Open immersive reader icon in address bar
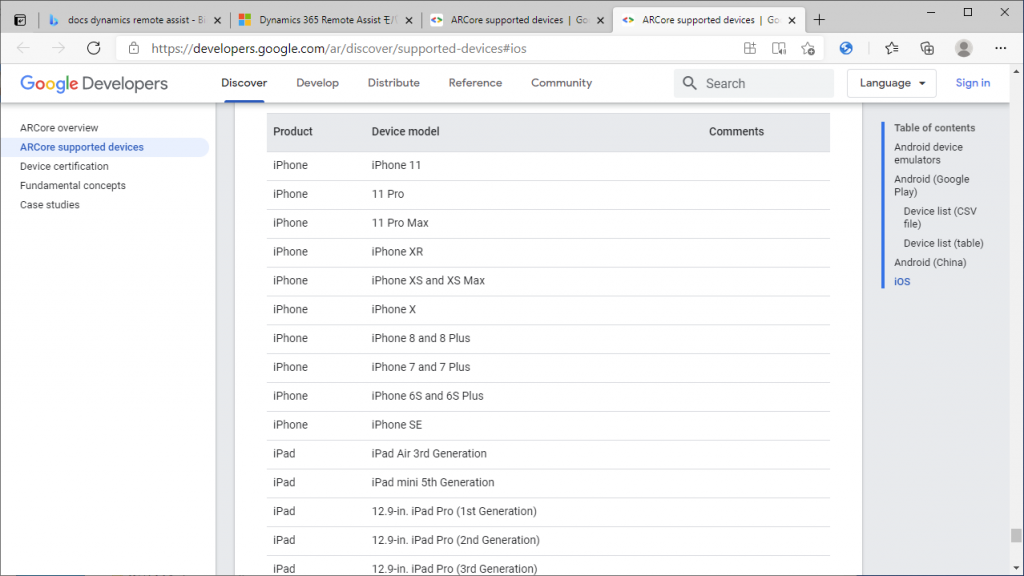 click(778, 48)
